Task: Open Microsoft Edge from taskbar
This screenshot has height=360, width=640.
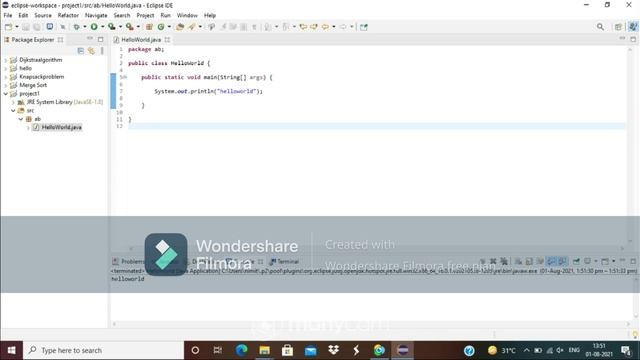Action: [x=242, y=350]
